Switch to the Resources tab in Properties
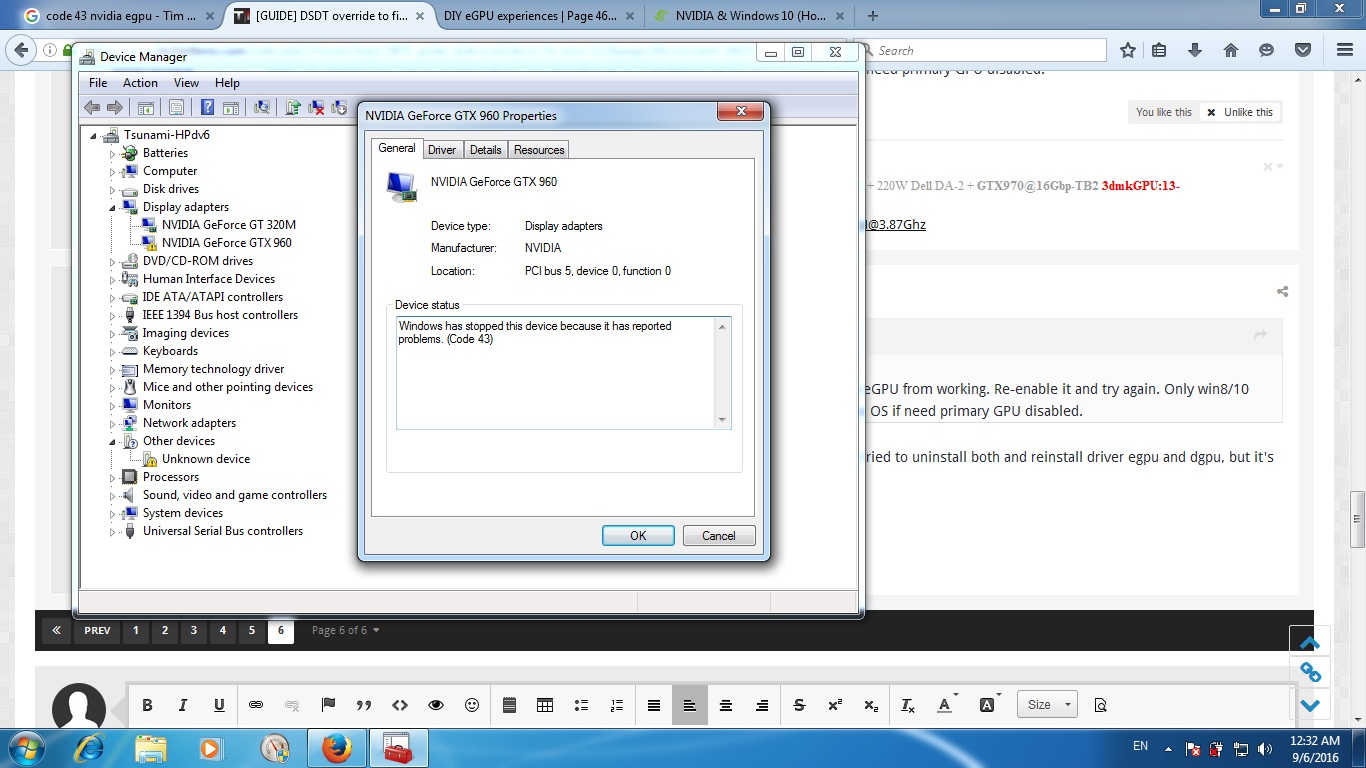 [539, 150]
